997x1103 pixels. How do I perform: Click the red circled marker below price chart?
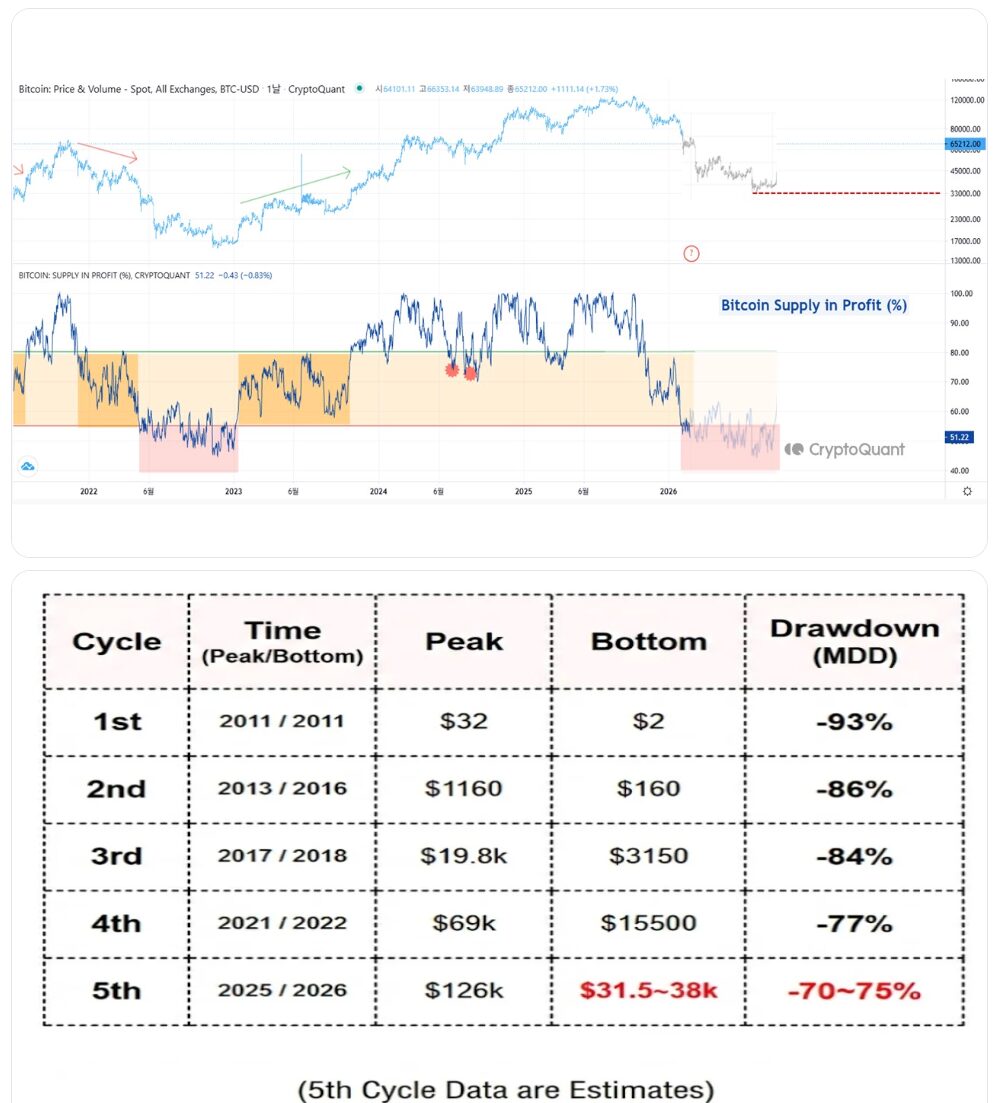coord(691,253)
